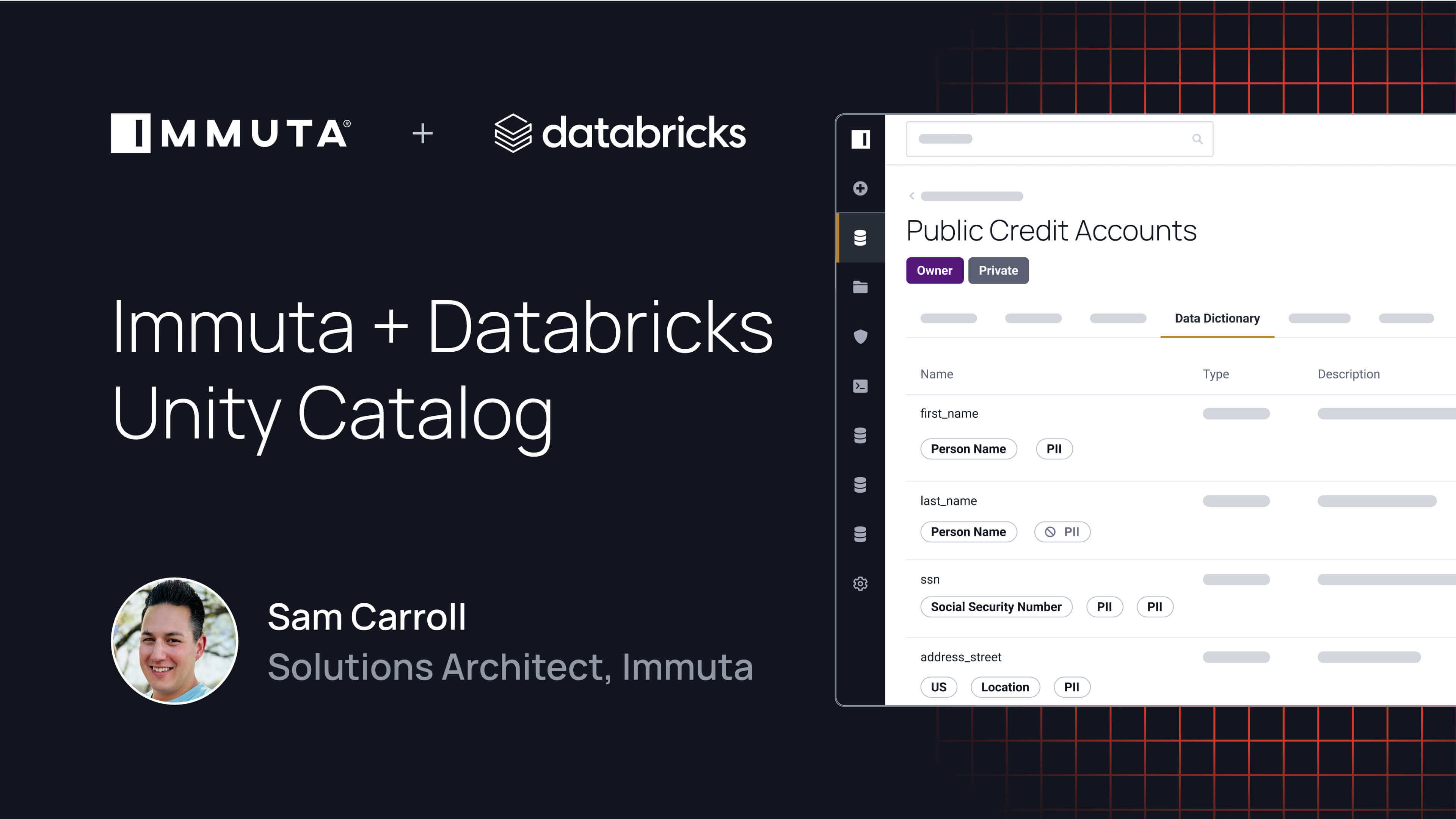
Task: Select the active Data Sources database icon
Action: (860, 238)
